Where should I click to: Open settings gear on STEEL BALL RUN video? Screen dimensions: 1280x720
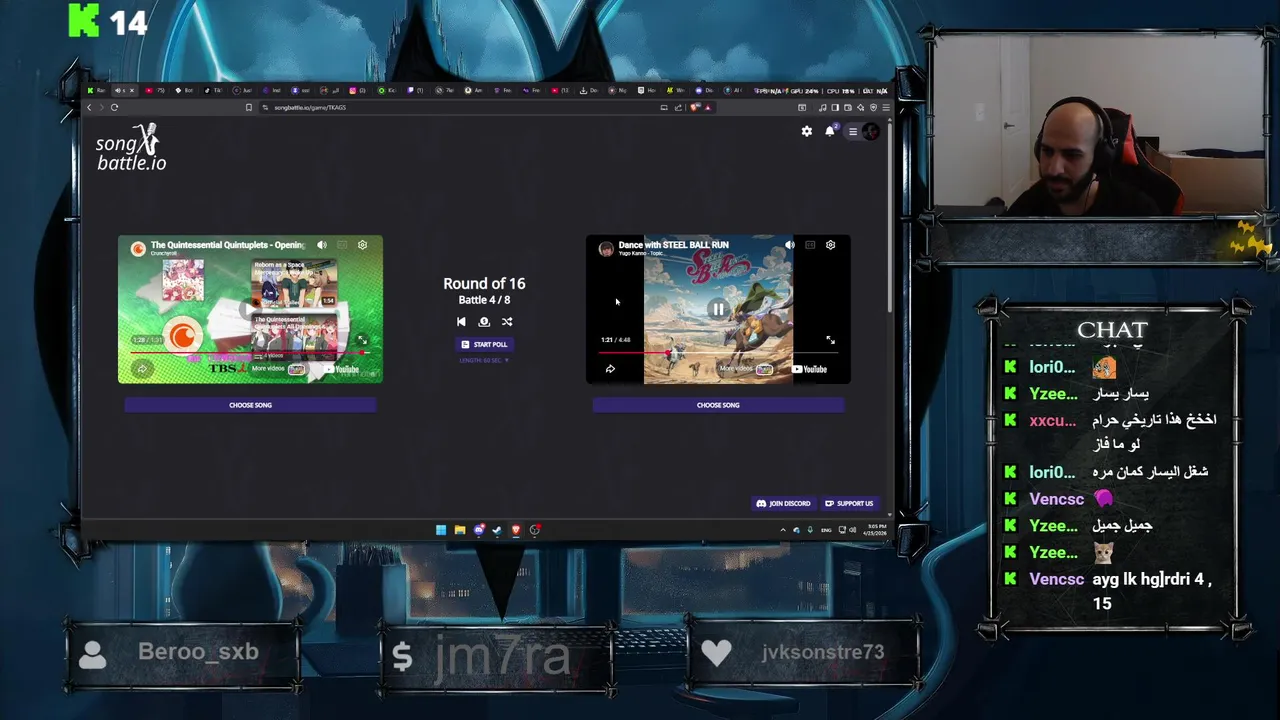click(830, 245)
